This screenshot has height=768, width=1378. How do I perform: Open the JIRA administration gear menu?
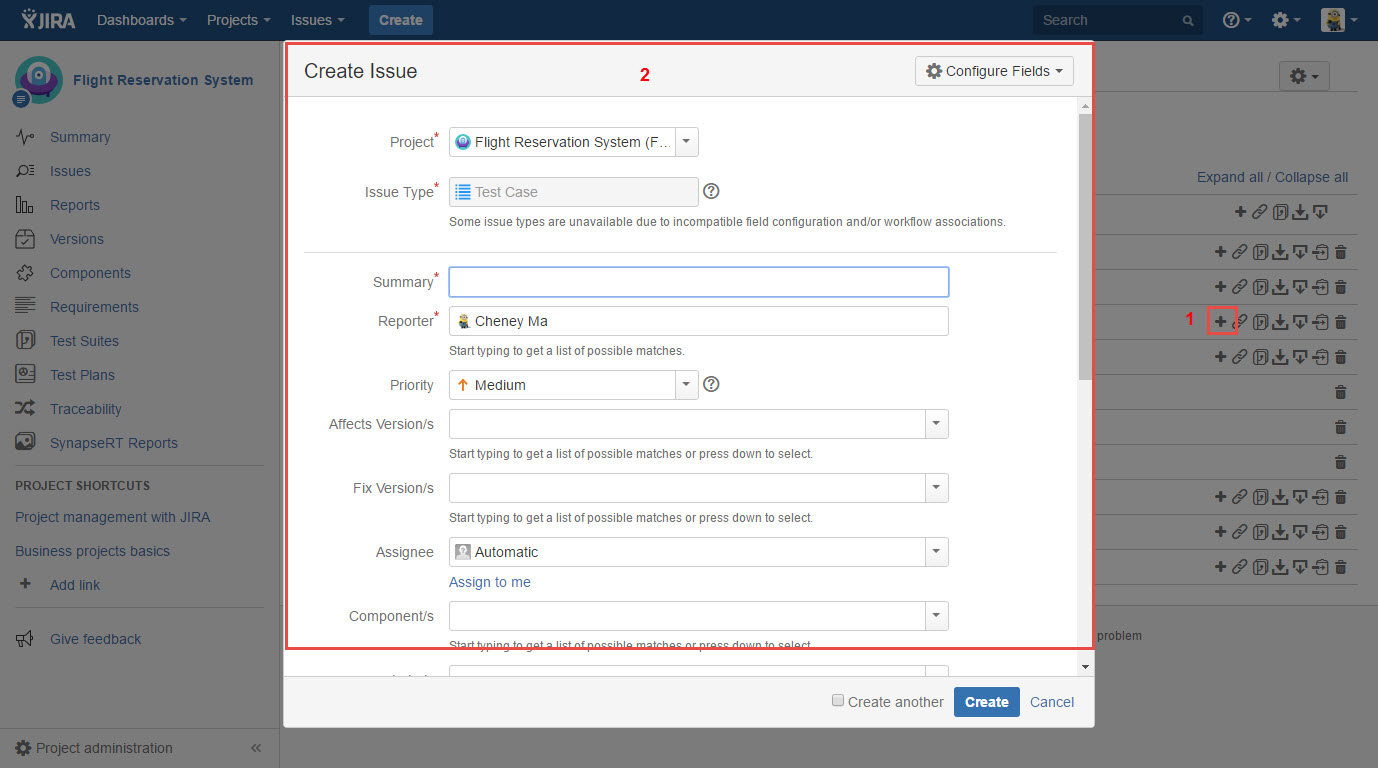pos(1285,20)
